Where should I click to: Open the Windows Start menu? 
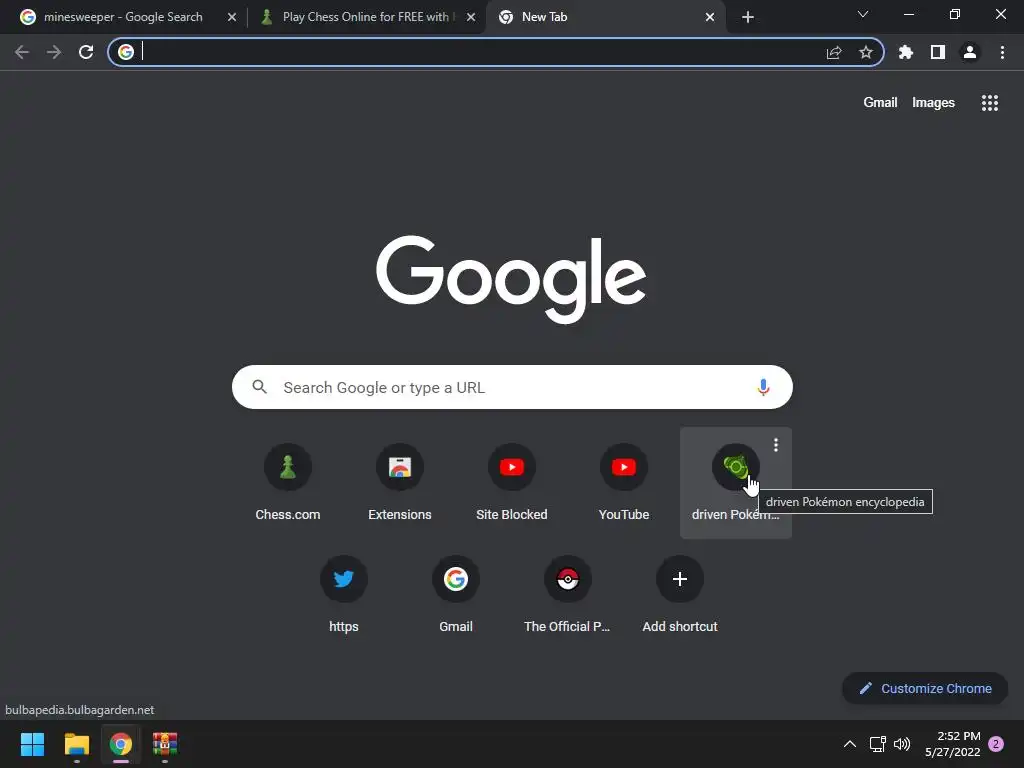[x=32, y=744]
